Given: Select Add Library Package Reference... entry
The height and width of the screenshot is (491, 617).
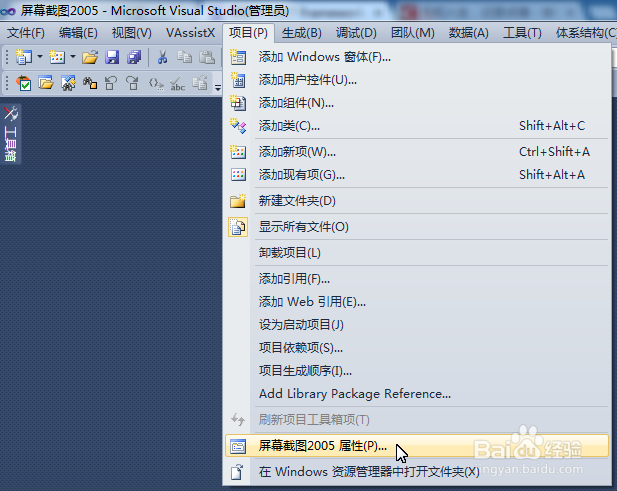Looking at the screenshot, I should [417, 394].
